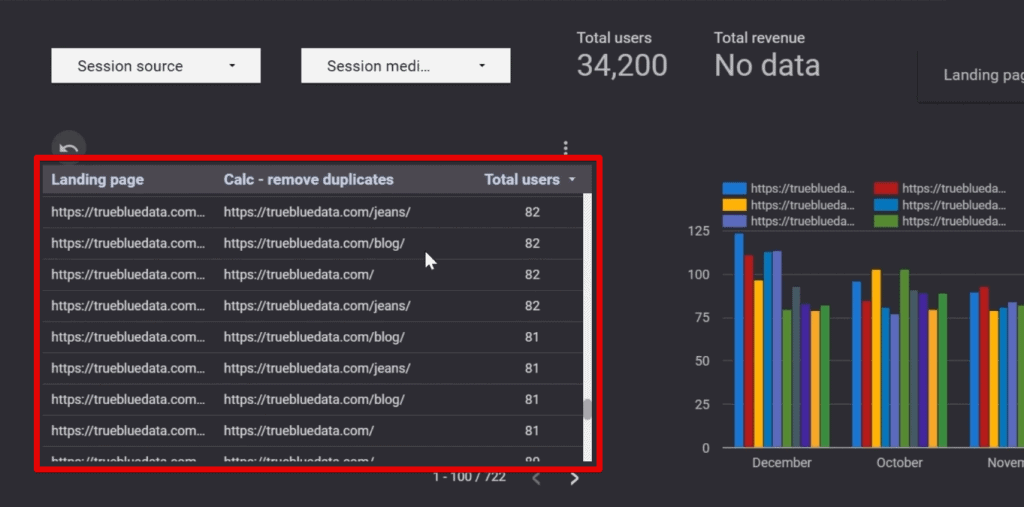Click the tall yellow bar in October

click(x=876, y=359)
